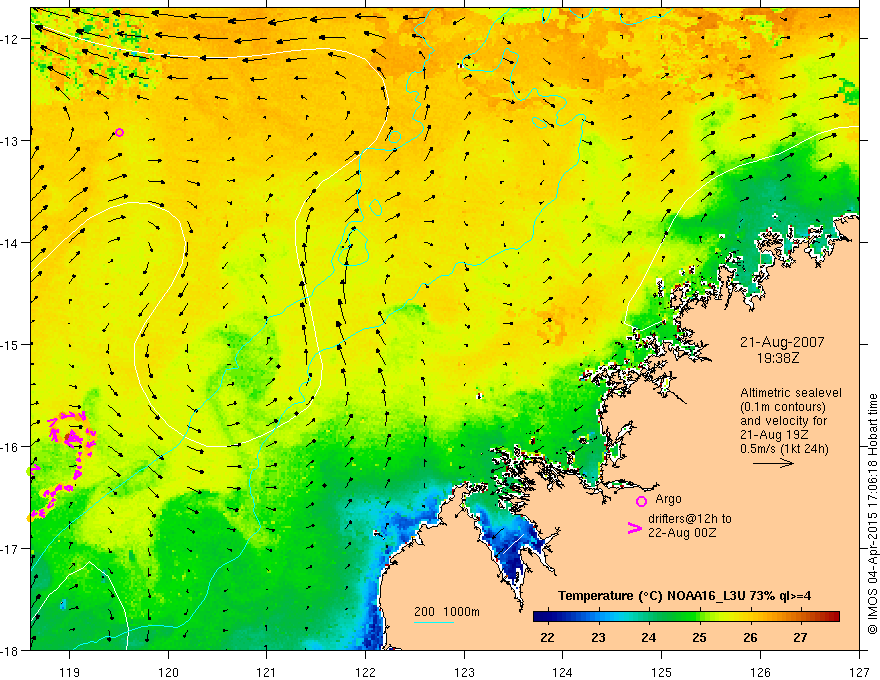Viewport: 880px width, 680px height.
Task: Click the '21-Aug-2007' date text
Action: [782, 342]
